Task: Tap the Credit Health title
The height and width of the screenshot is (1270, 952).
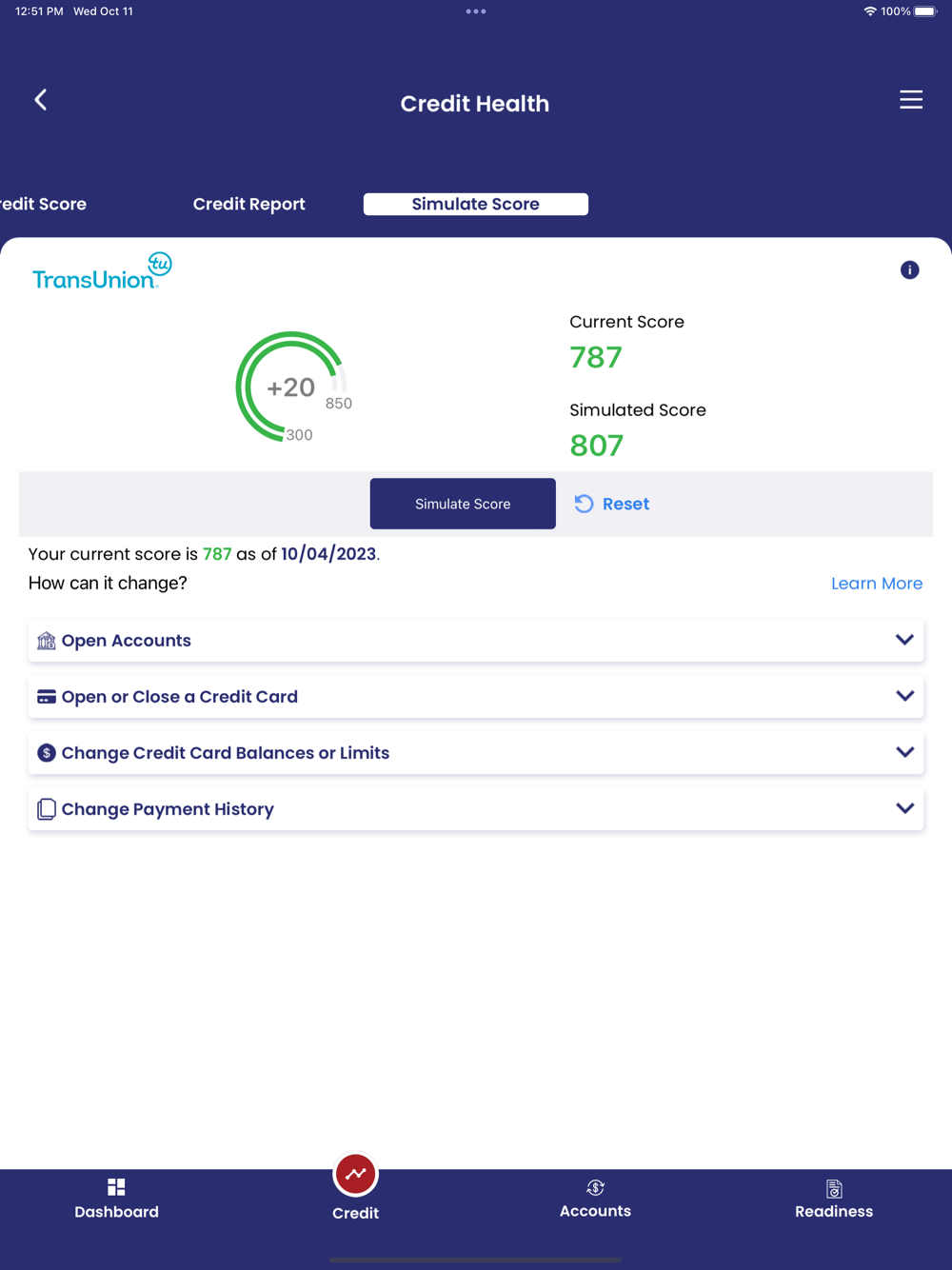Action: pyautogui.click(x=475, y=104)
